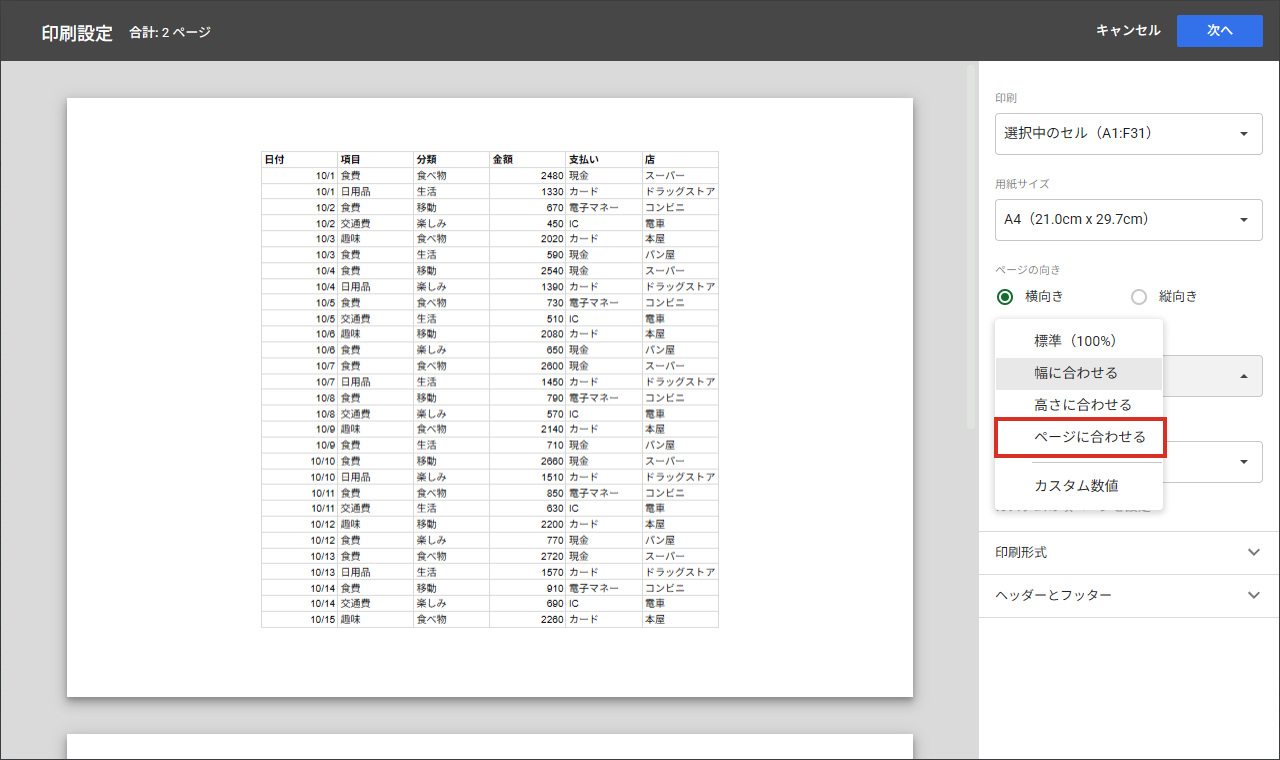1280x760 pixels.
Task: Choose ページに合わせる from scale menu
Action: (1079, 437)
